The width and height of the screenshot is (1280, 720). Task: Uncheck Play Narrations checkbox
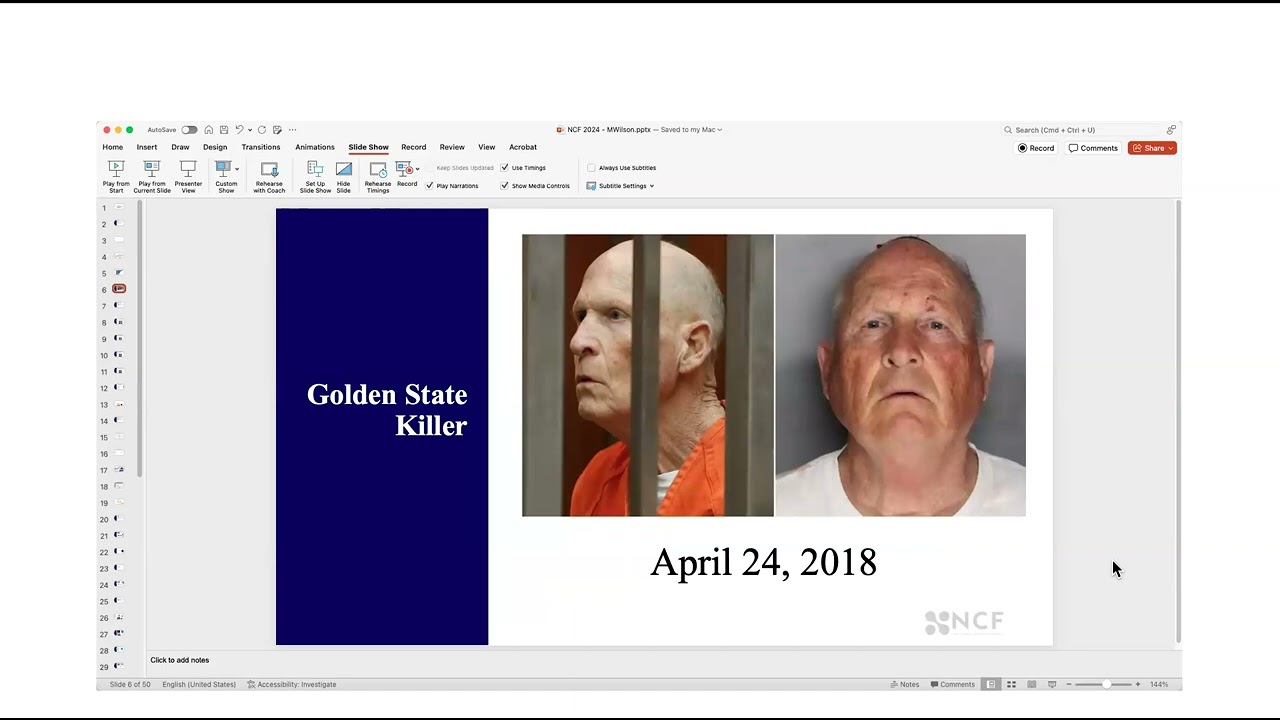click(430, 186)
